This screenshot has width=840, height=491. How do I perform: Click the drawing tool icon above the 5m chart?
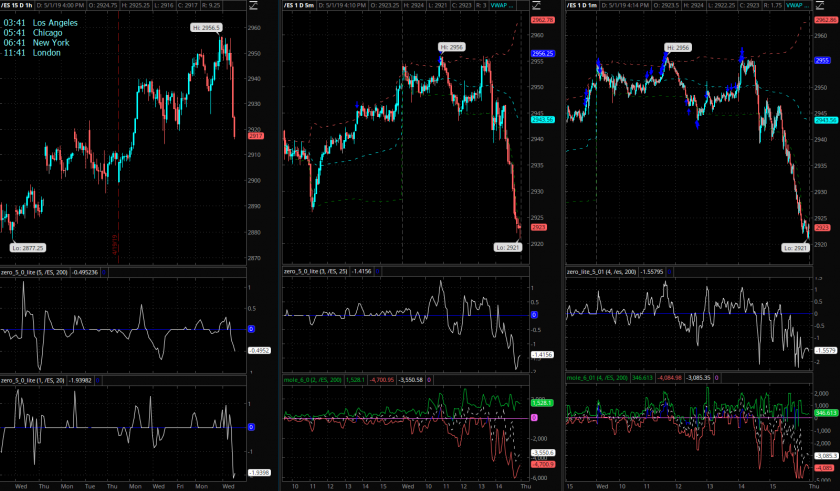point(536,7)
